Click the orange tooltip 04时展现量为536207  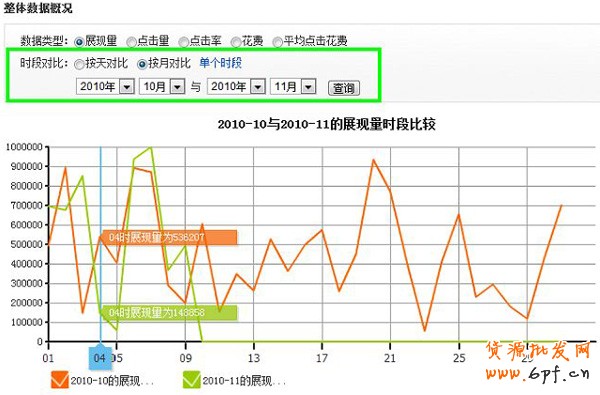(x=169, y=237)
